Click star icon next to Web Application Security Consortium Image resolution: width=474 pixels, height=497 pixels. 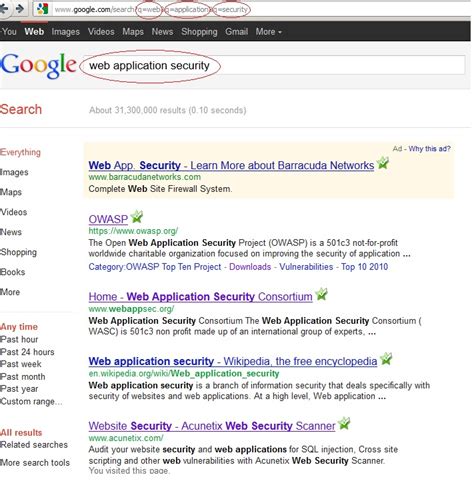321,294
